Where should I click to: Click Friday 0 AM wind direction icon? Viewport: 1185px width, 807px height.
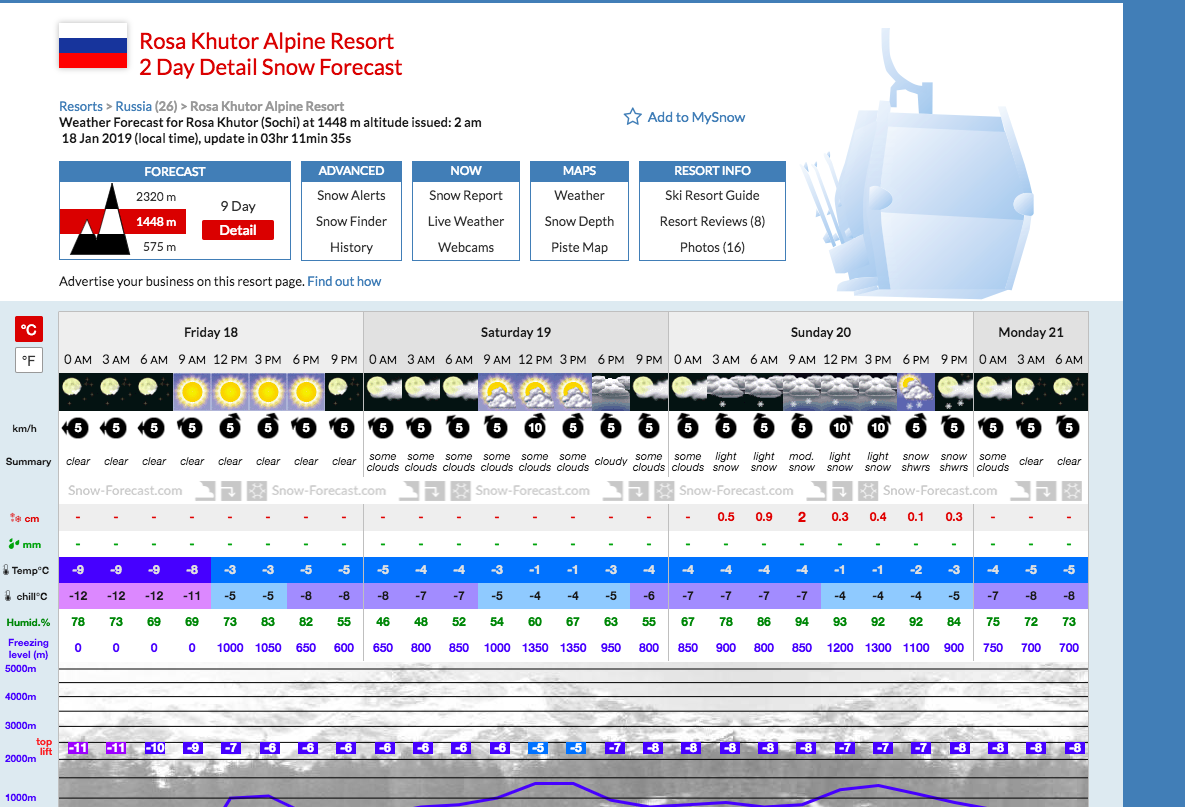coord(76,428)
